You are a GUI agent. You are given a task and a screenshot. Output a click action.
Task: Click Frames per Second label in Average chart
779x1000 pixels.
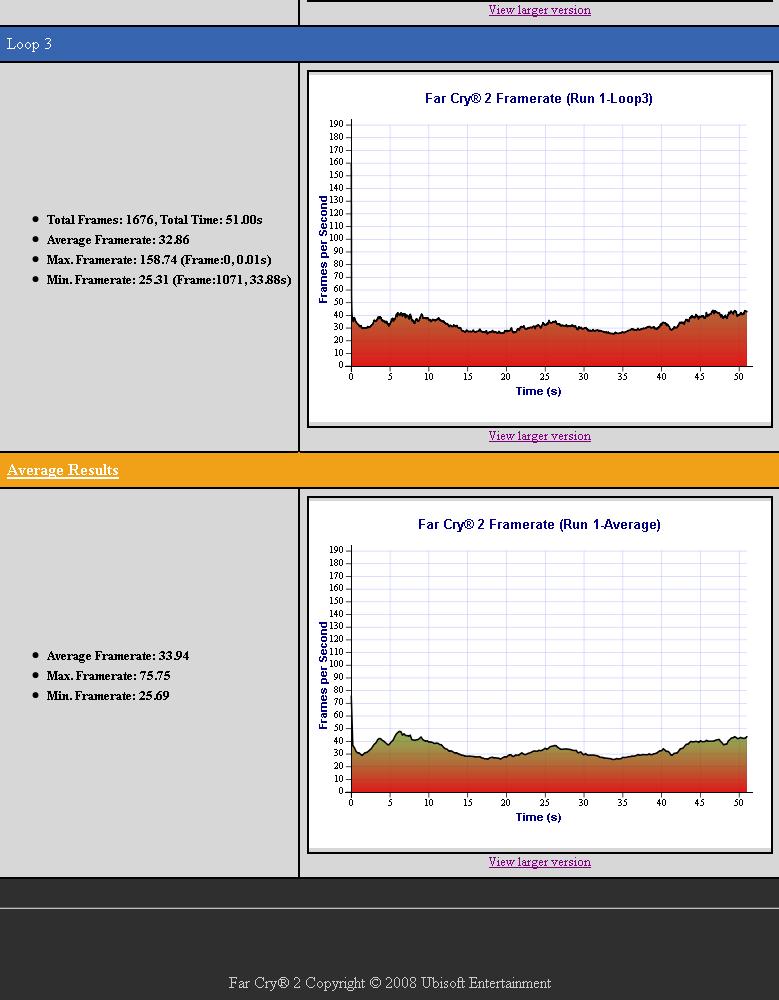[x=323, y=675]
